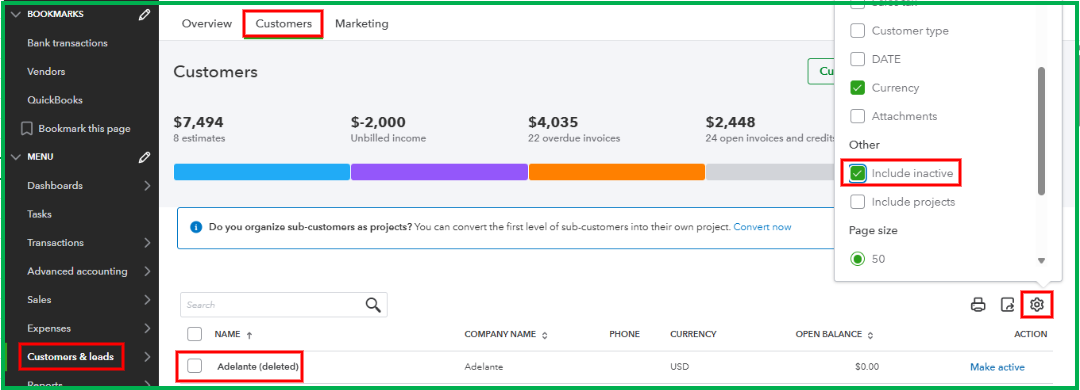
Task: Export the customer list via export icon
Action: pos(1007,305)
